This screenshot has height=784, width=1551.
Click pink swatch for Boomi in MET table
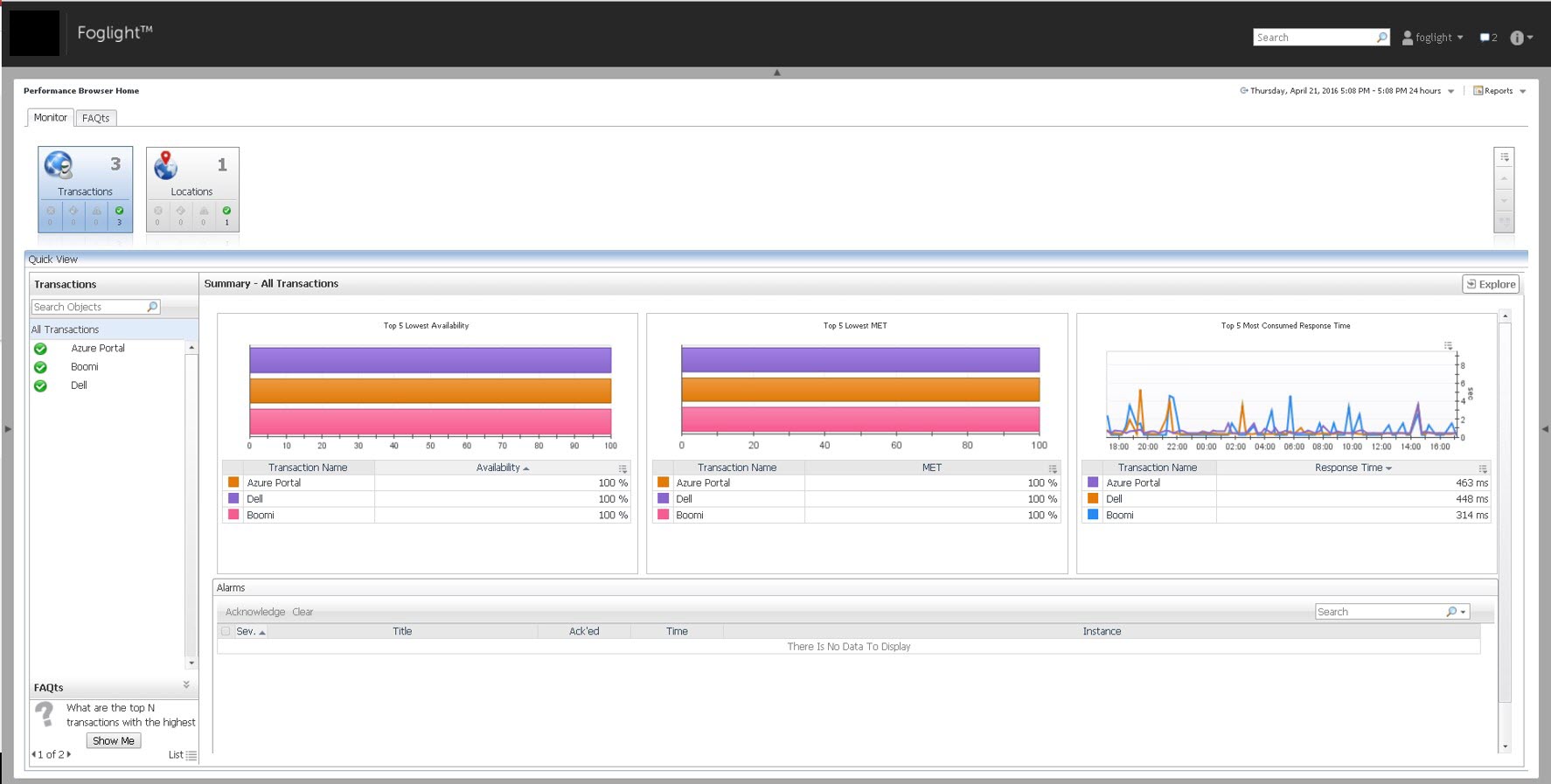click(x=663, y=515)
